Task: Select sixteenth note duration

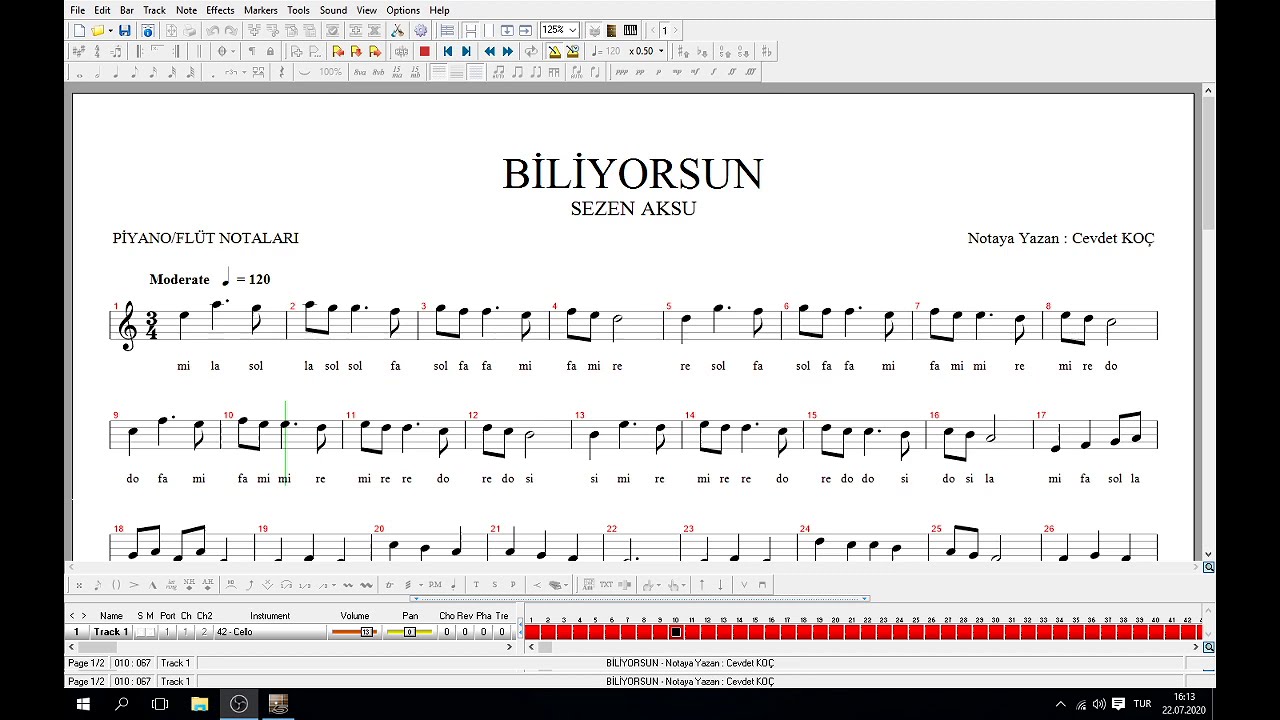Action: point(153,72)
